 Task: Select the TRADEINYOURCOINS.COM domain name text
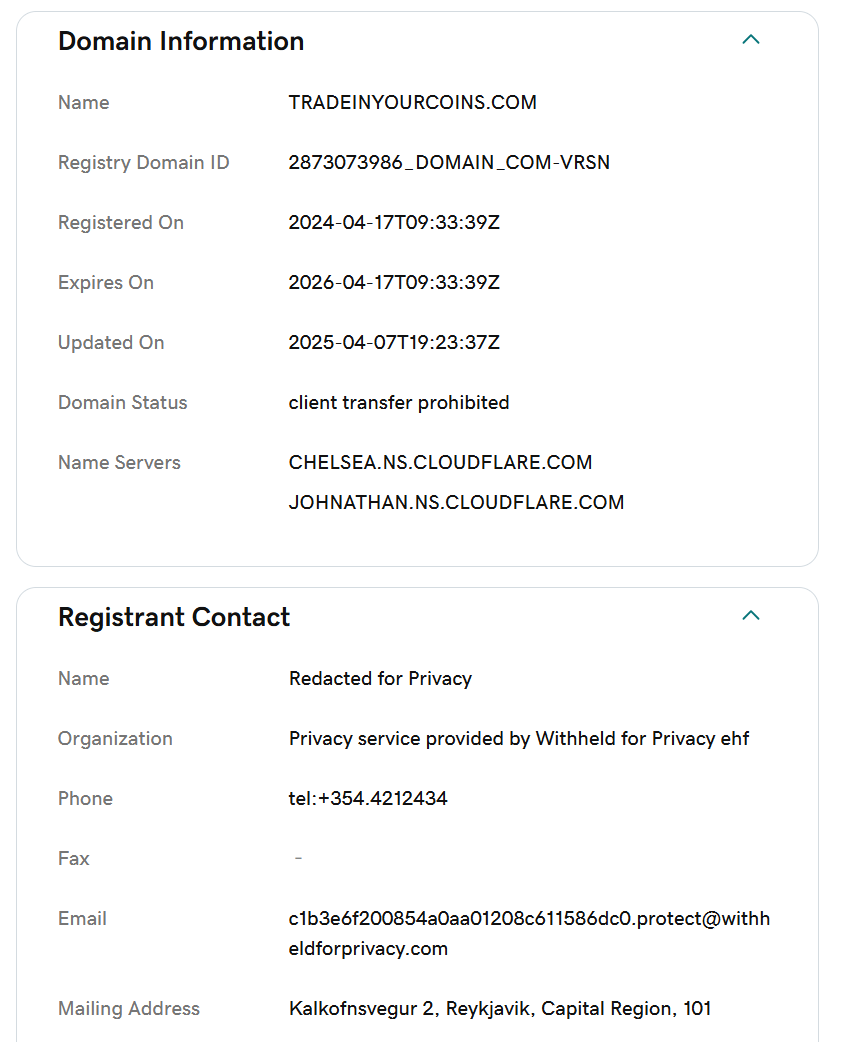point(413,102)
